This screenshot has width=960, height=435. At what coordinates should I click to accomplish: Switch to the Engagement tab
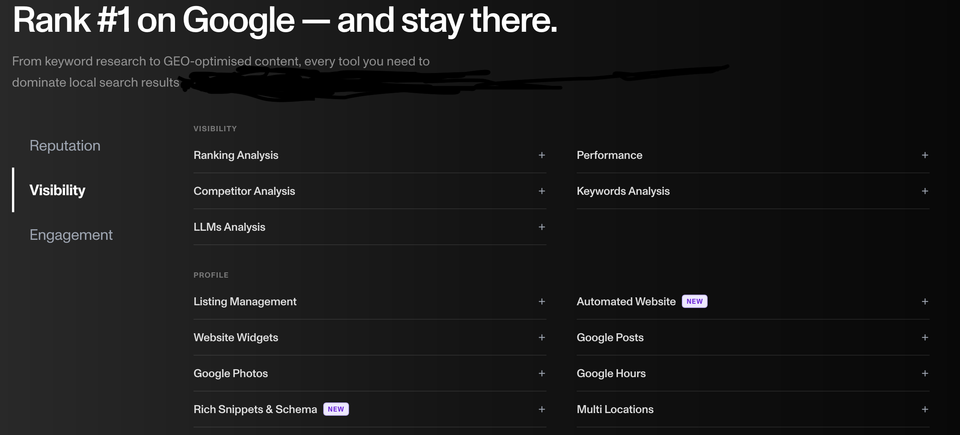71,235
